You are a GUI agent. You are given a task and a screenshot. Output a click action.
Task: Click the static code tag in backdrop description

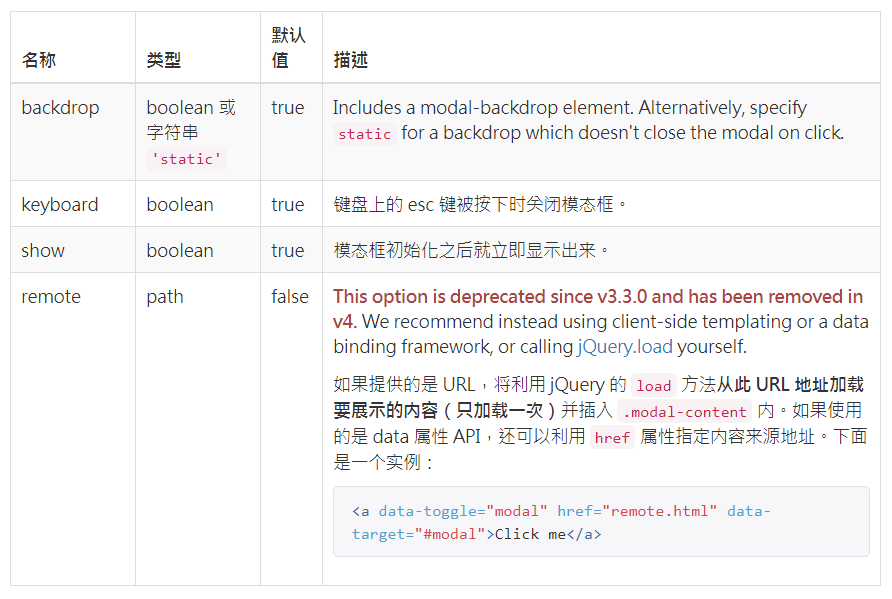click(x=364, y=133)
